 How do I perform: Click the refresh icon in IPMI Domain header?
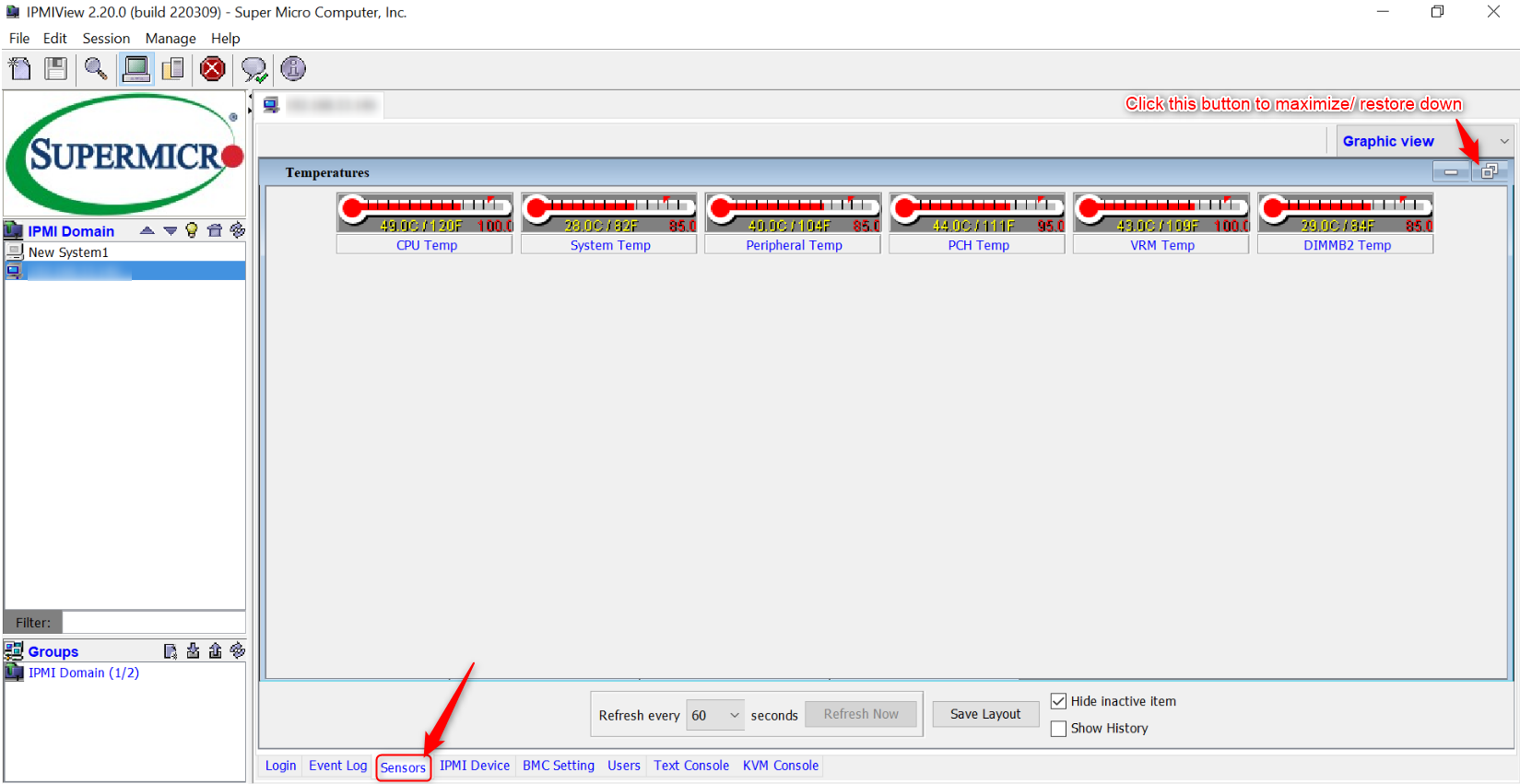pos(237,230)
